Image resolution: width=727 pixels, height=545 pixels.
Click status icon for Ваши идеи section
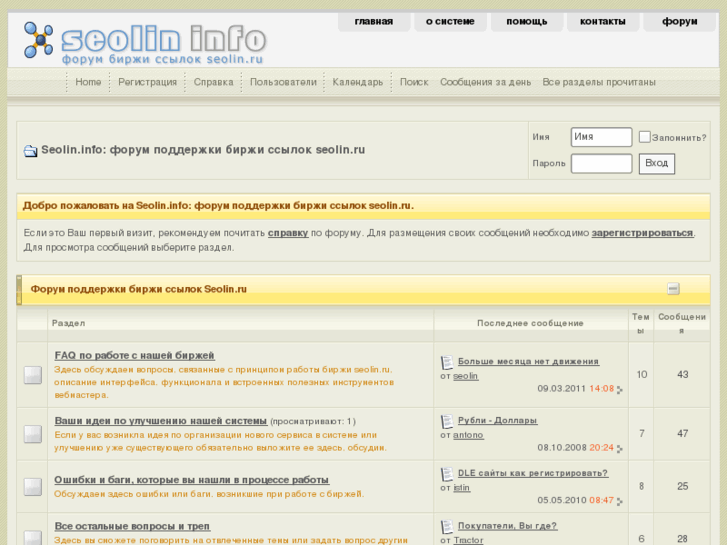[x=32, y=434]
